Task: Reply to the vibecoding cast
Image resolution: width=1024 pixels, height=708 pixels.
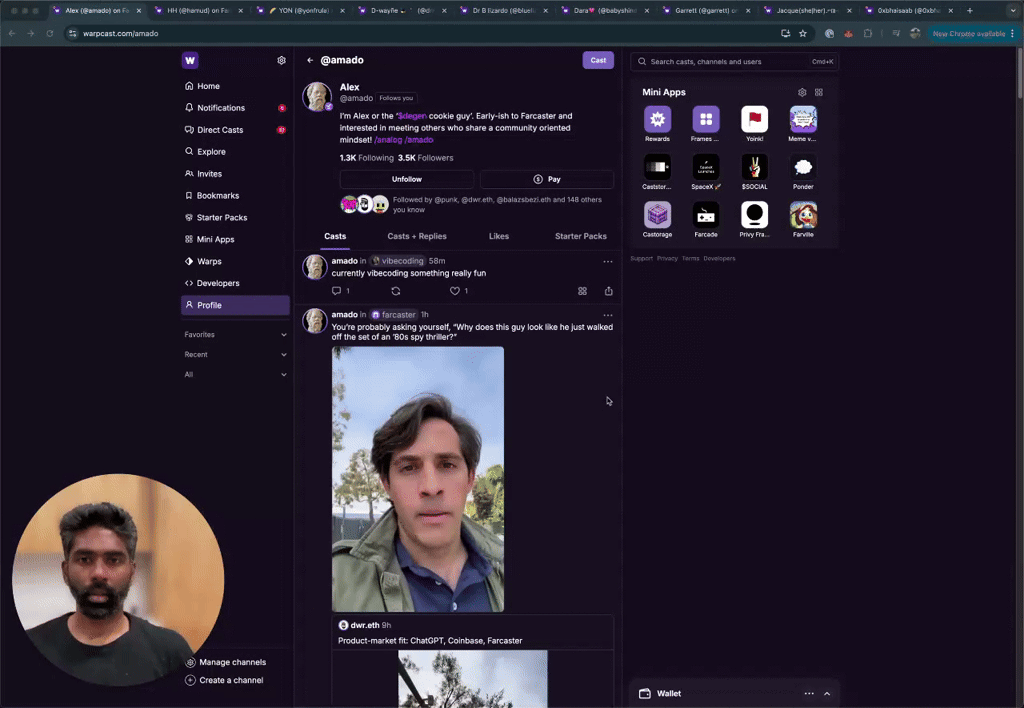Action: click(336, 291)
